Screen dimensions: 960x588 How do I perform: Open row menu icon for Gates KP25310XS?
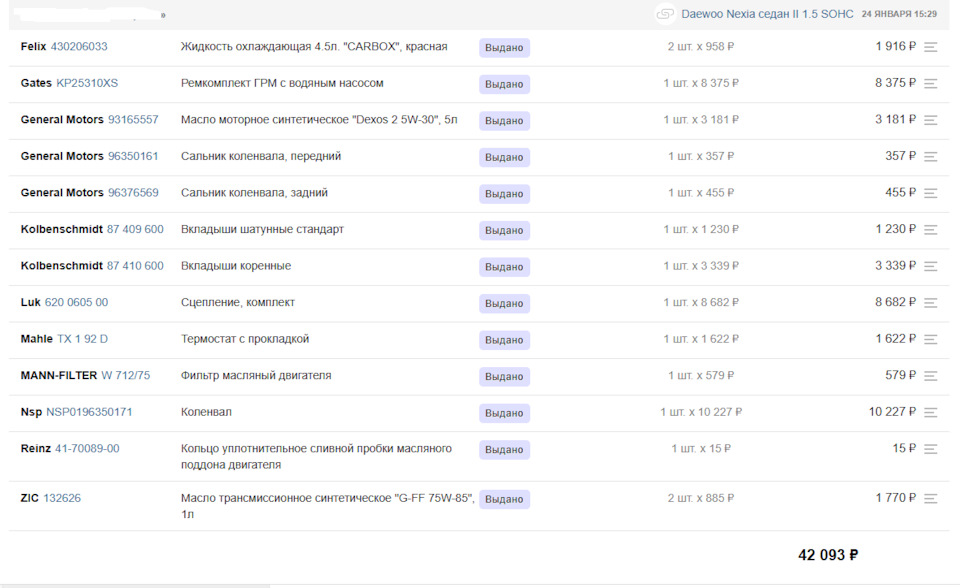point(931,84)
